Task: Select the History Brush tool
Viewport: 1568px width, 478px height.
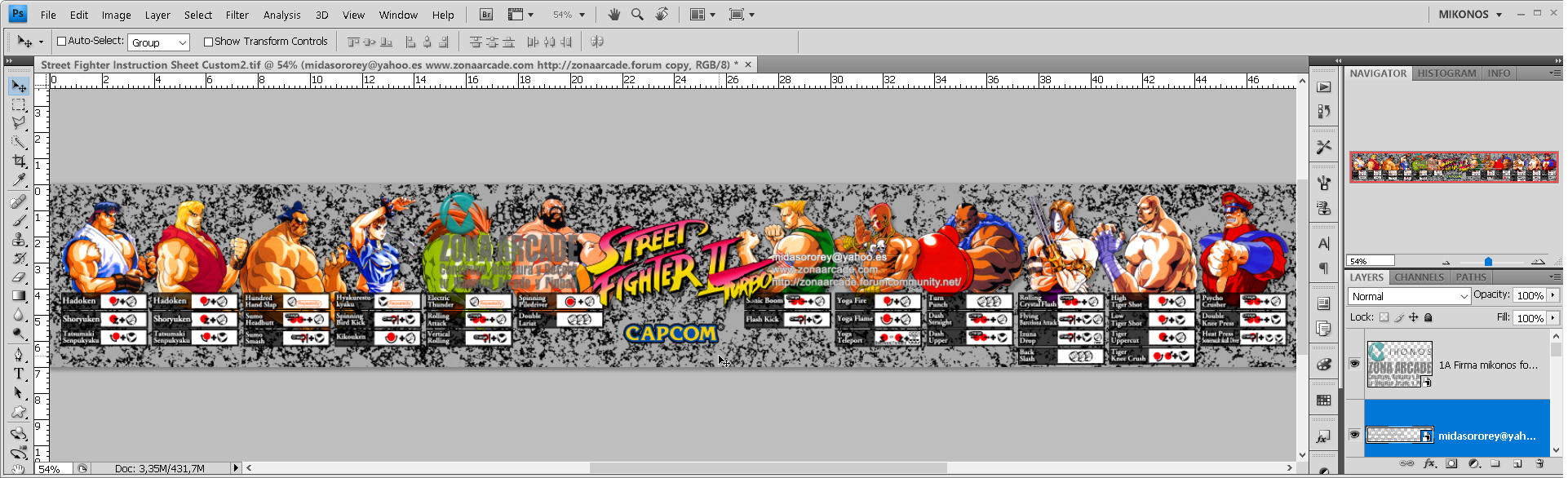Action: coord(19,258)
